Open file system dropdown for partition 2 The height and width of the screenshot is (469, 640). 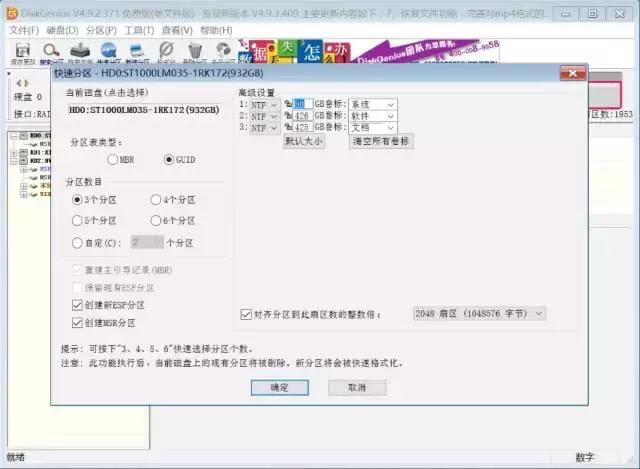tap(264, 116)
